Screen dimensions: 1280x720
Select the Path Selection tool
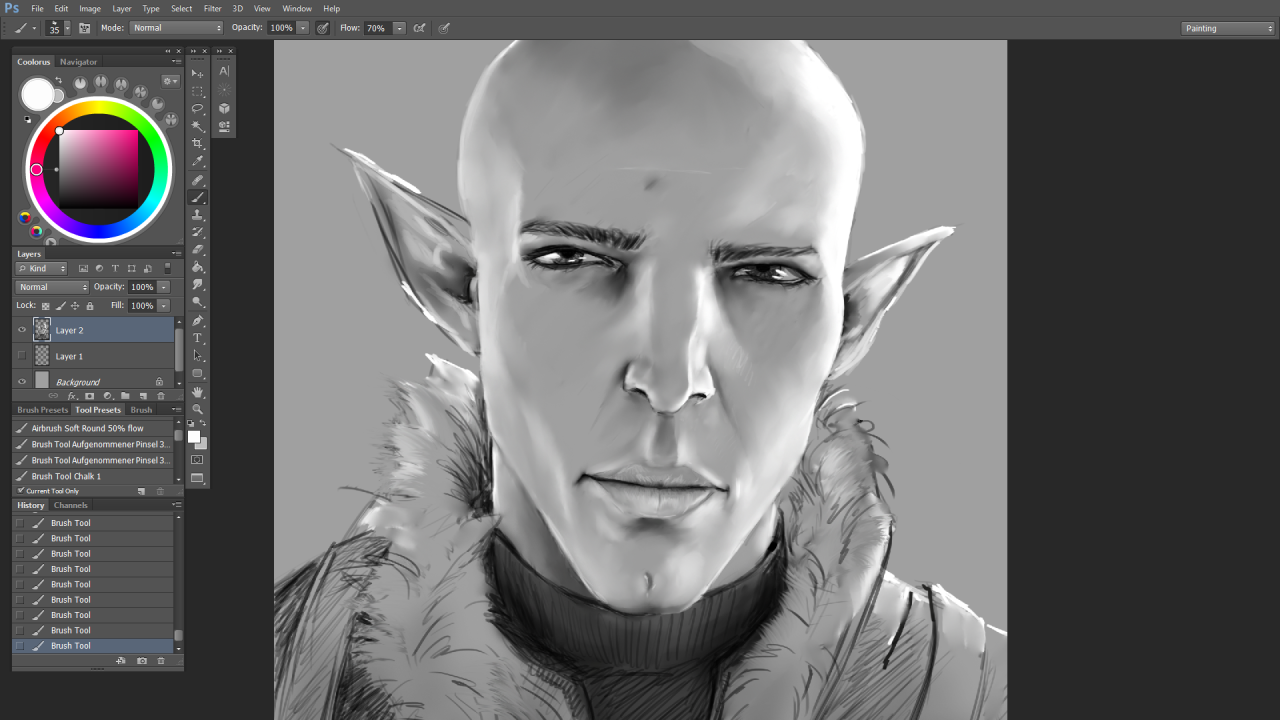click(197, 355)
